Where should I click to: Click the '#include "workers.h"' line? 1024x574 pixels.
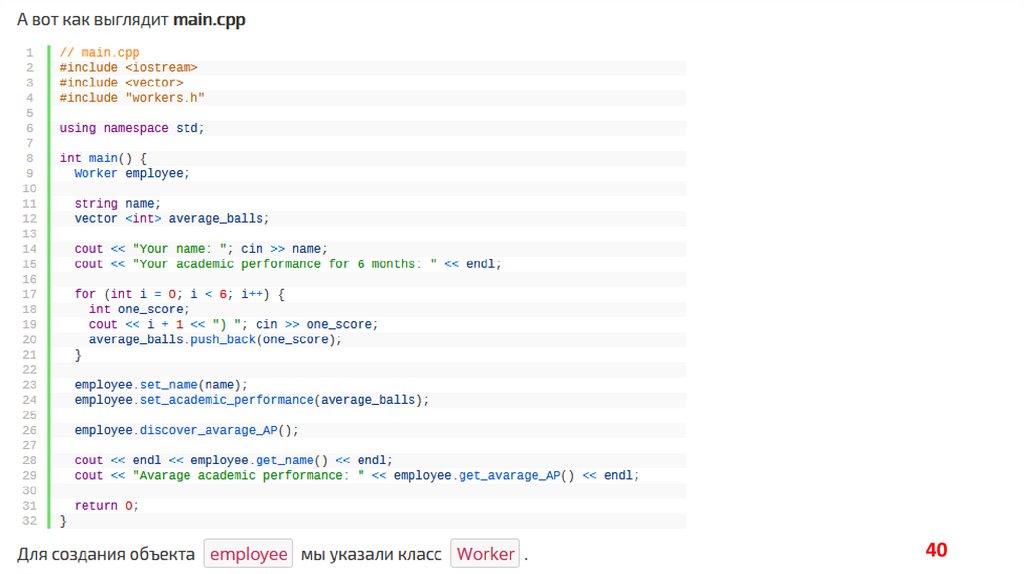point(132,97)
